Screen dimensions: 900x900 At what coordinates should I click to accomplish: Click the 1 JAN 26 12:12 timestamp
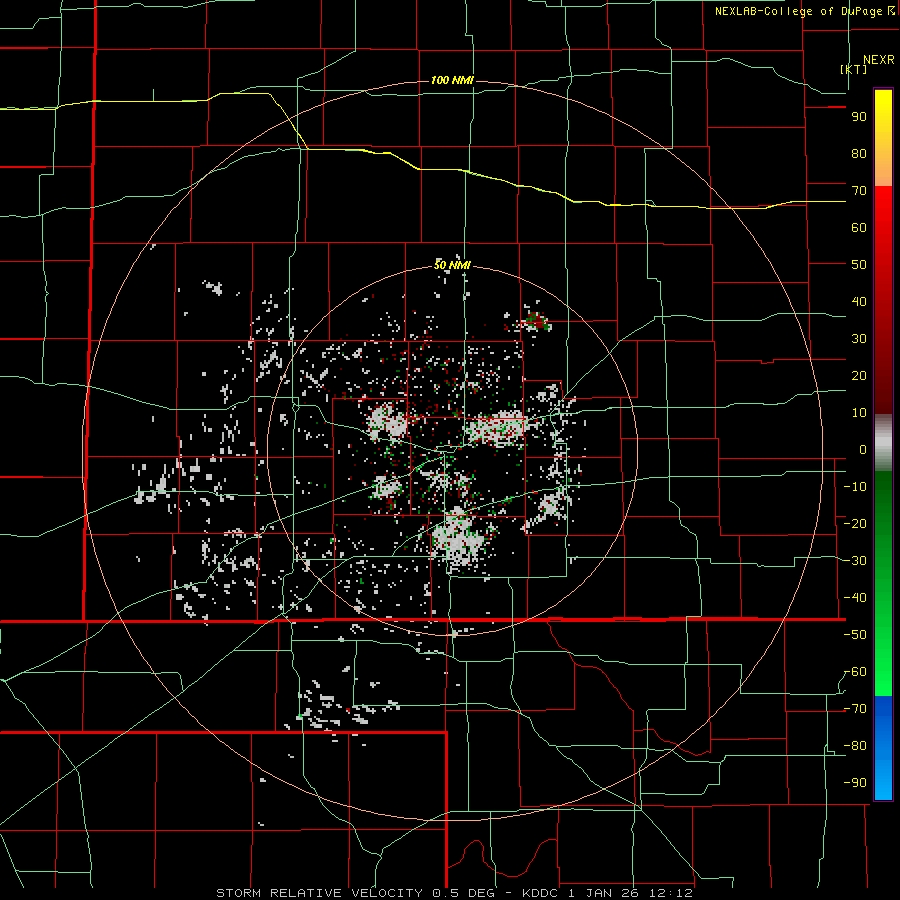pyautogui.click(x=632, y=893)
